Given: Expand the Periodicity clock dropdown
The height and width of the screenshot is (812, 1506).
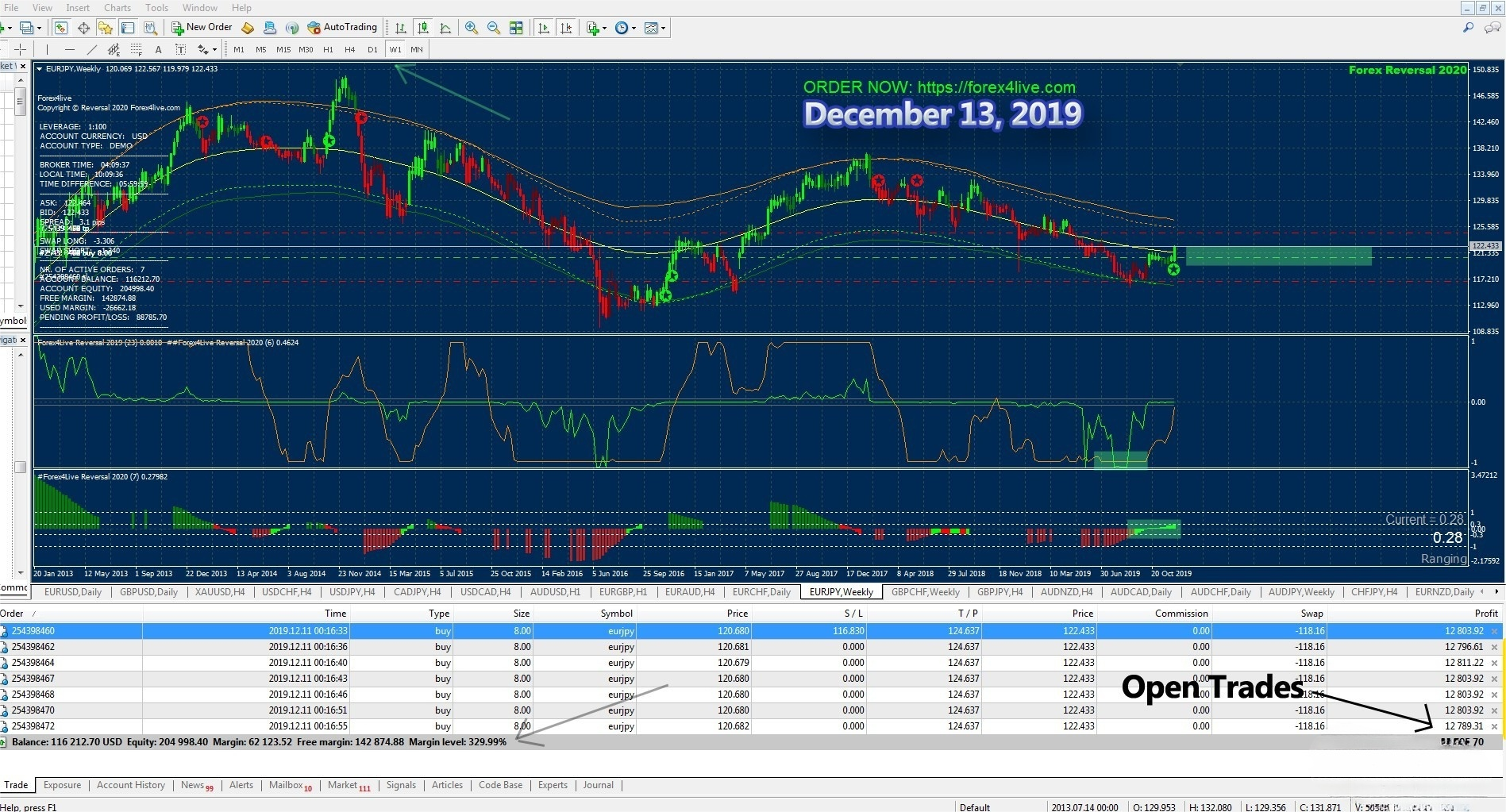Looking at the screenshot, I should tap(624, 28).
